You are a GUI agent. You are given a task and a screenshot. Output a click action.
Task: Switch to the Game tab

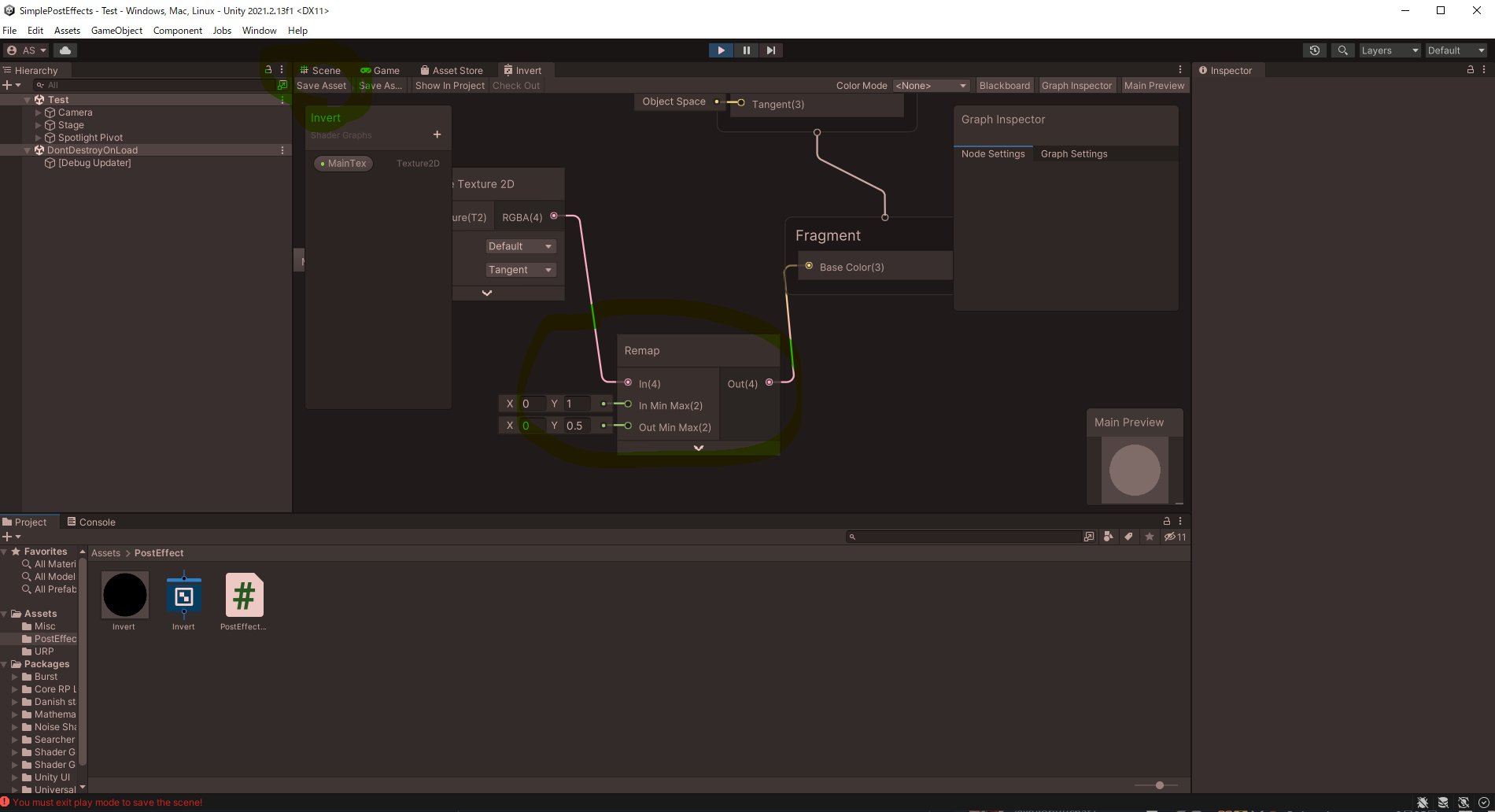point(380,70)
